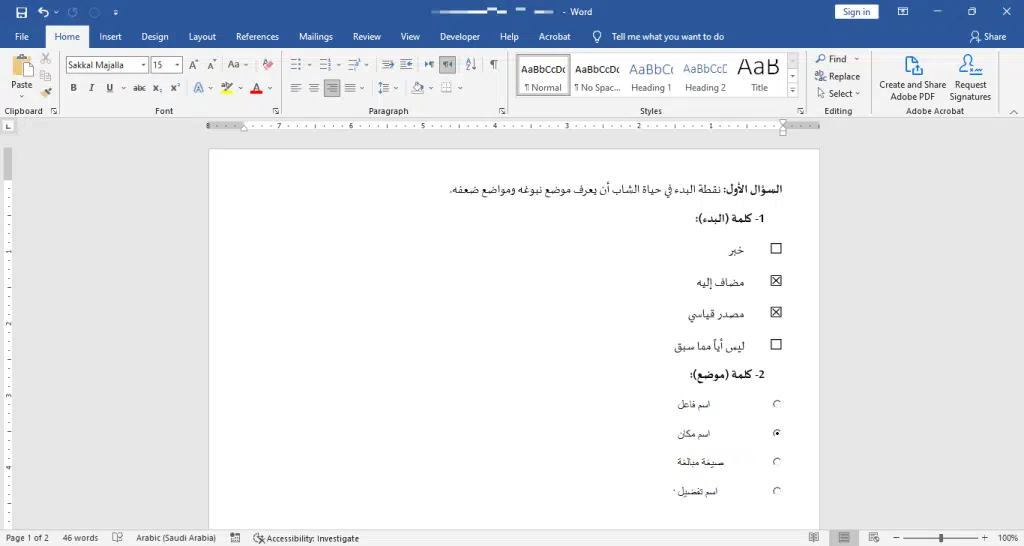Open the font name dropdown

(143, 65)
